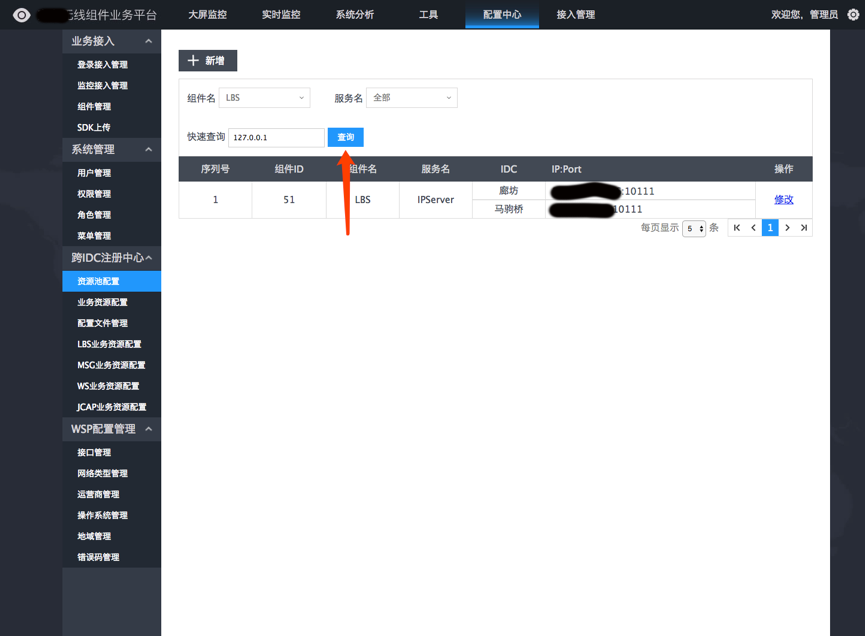865x636 pixels.
Task: Open MSG业务资源配置 in sidebar
Action: (x=111, y=365)
